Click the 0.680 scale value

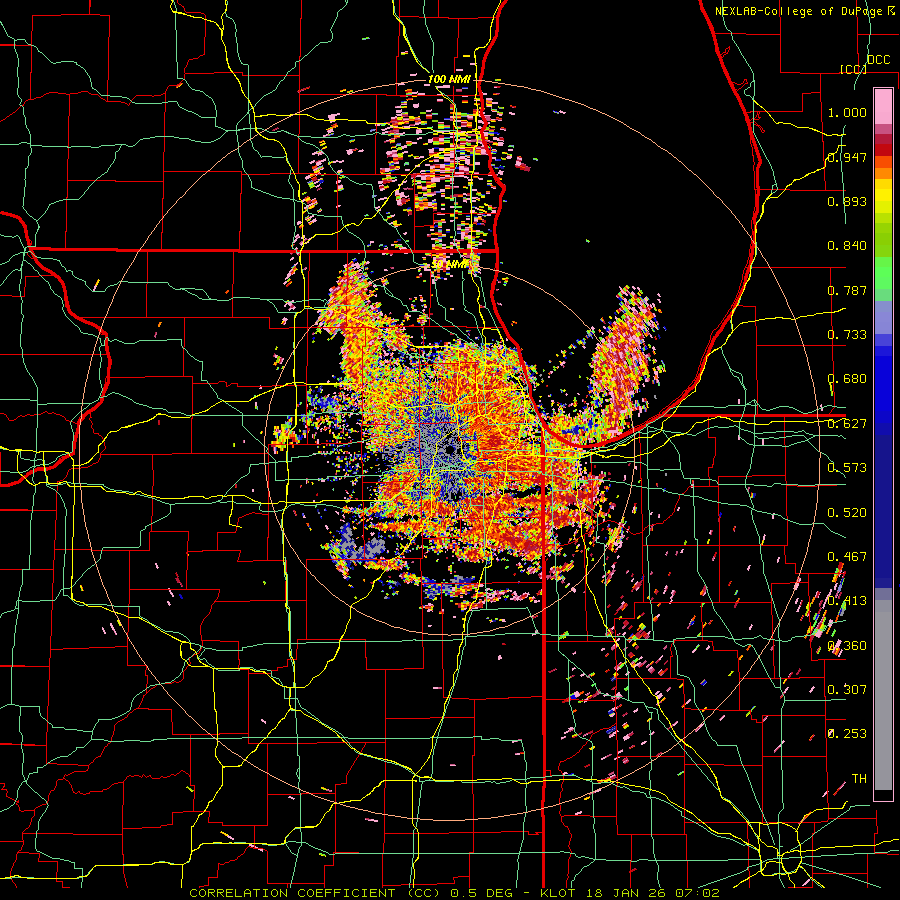847,379
